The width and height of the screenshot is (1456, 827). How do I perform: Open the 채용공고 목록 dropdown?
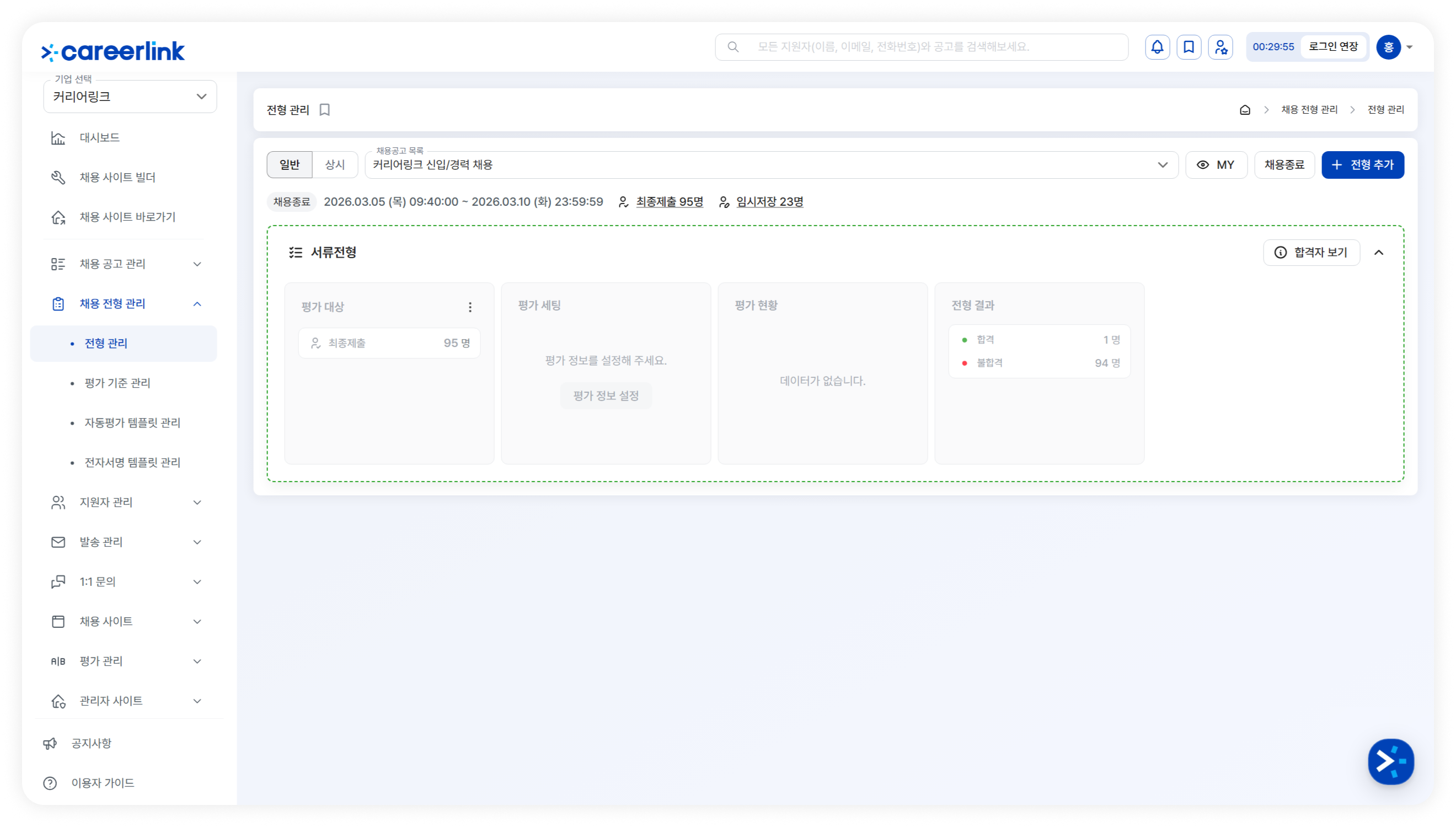[772, 165]
